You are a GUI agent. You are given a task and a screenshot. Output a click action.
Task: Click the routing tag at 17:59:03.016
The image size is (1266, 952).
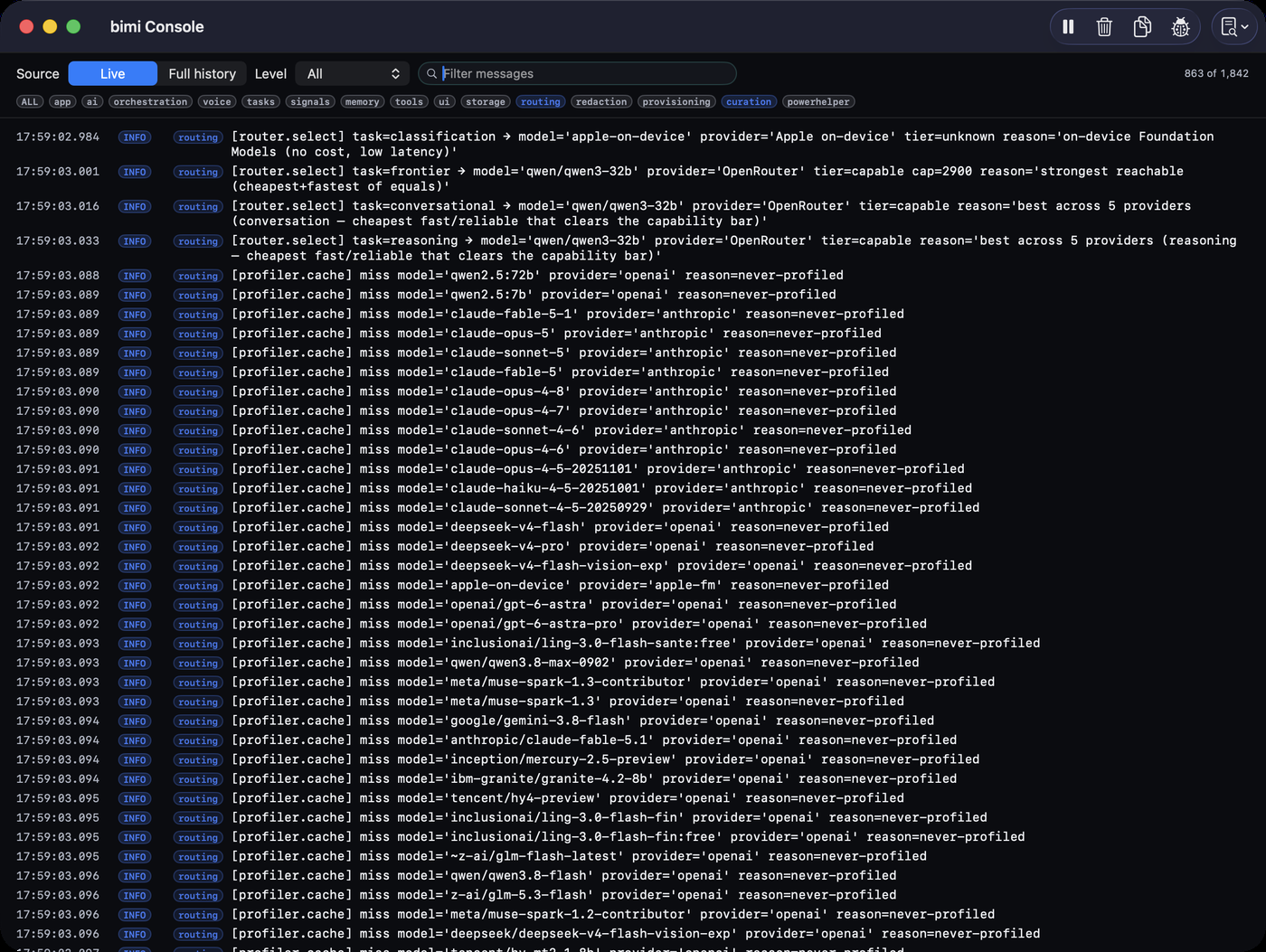198,207
